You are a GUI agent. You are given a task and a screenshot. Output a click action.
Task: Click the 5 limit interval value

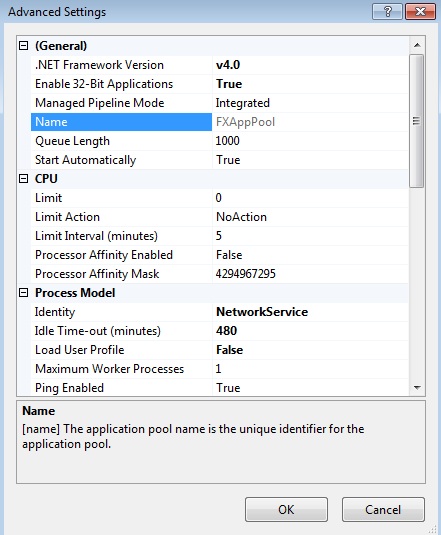point(219,236)
